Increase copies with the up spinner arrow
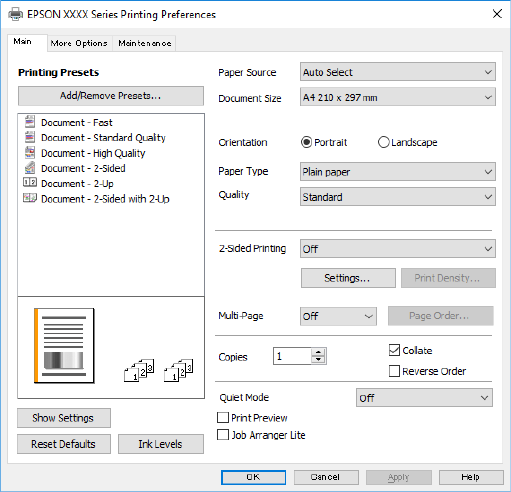 [319, 352]
